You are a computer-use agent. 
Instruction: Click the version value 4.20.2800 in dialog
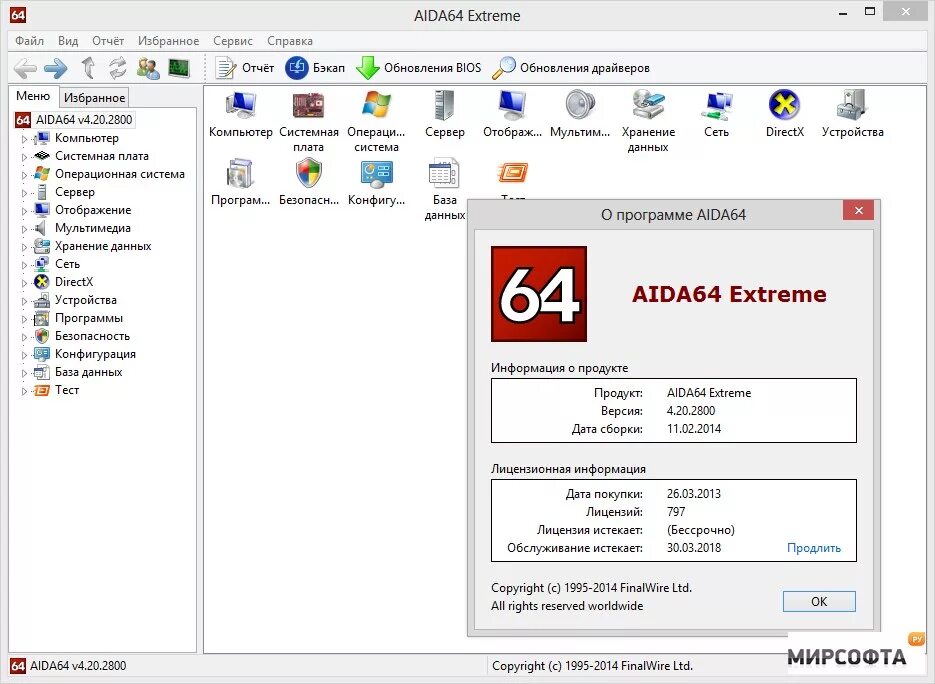click(x=691, y=410)
